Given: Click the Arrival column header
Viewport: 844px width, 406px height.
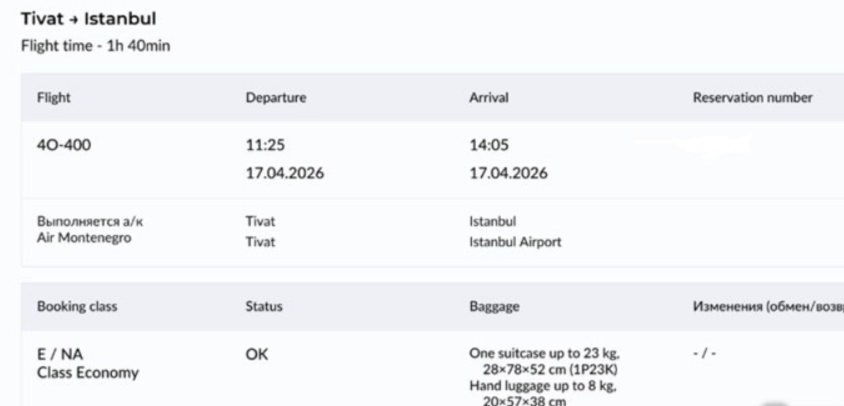Looking at the screenshot, I should click(489, 97).
